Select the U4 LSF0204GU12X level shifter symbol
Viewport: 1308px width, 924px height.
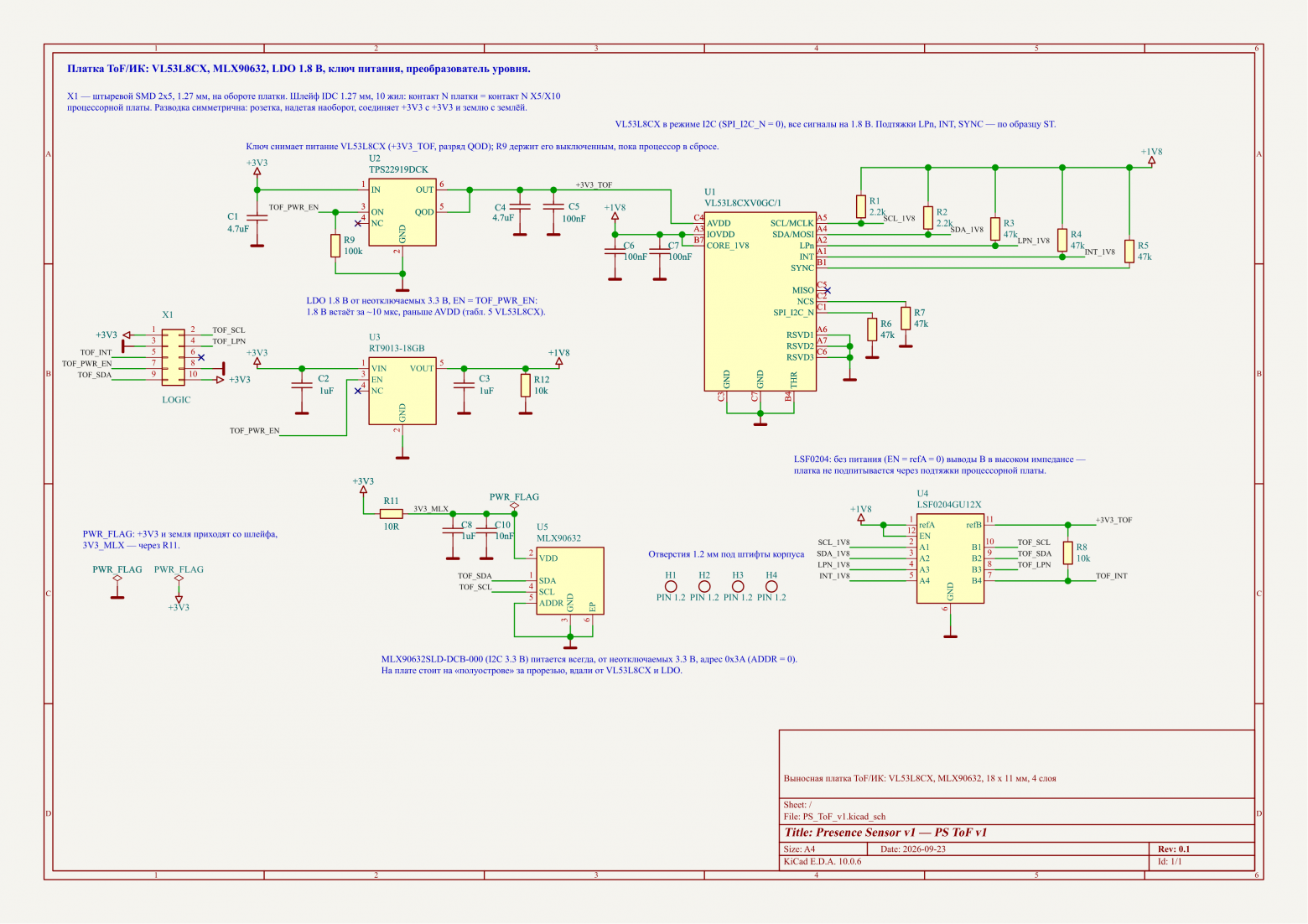(950, 558)
